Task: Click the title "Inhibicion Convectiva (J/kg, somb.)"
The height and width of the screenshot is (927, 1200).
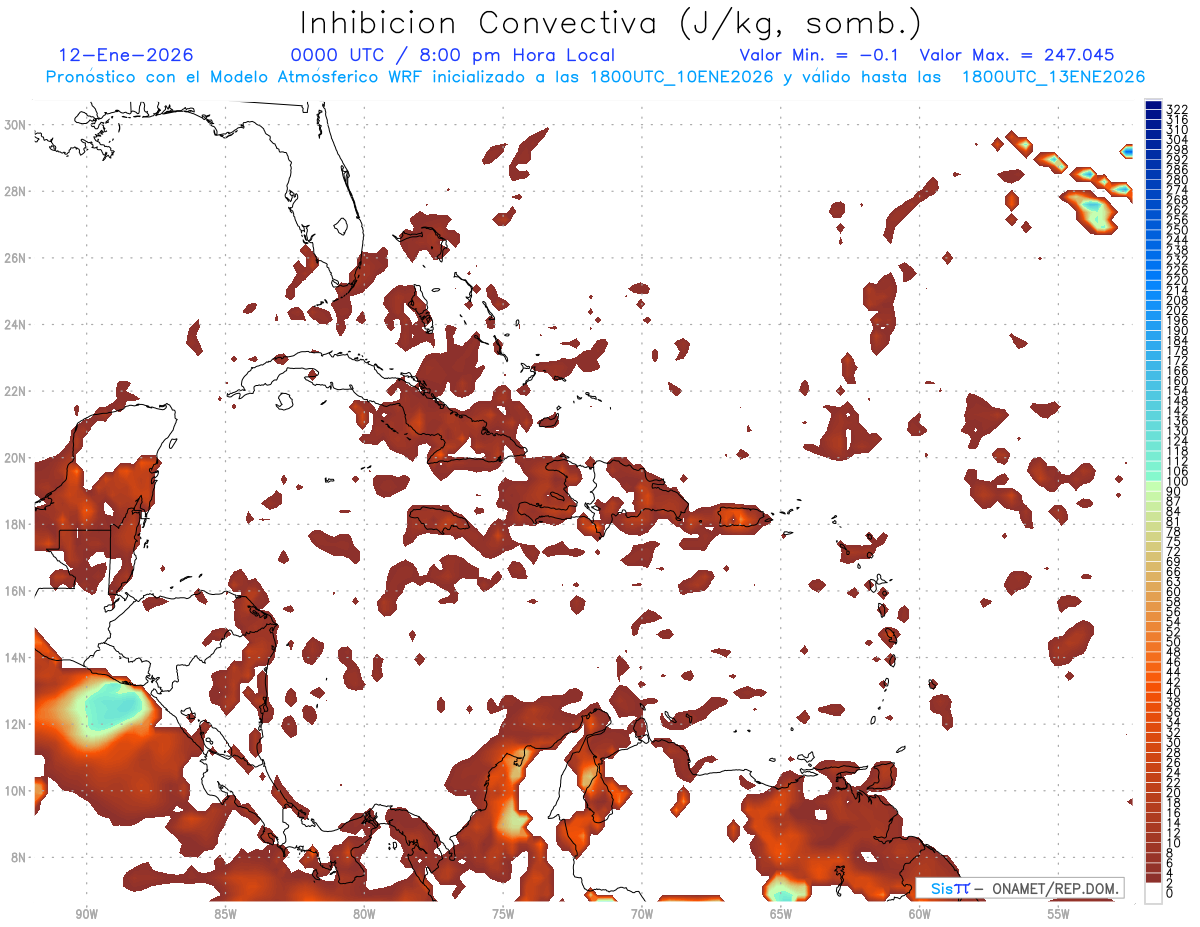Action: [x=611, y=23]
